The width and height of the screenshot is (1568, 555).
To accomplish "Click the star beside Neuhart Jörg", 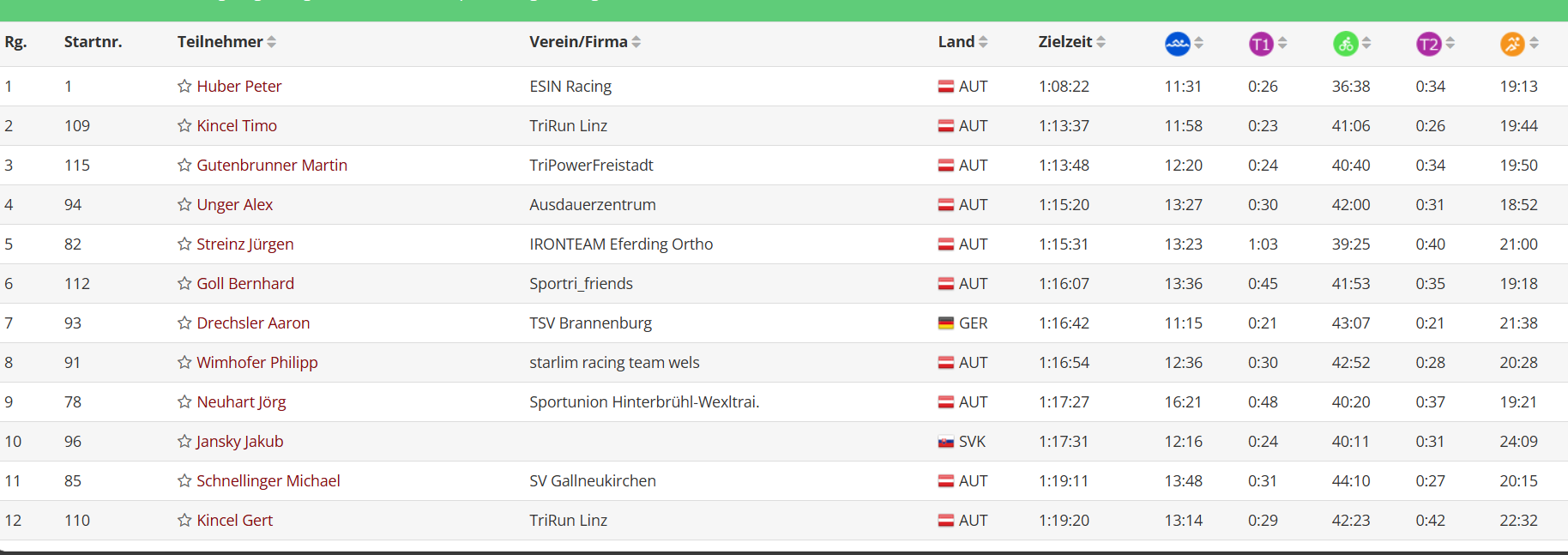I will pyautogui.click(x=184, y=401).
